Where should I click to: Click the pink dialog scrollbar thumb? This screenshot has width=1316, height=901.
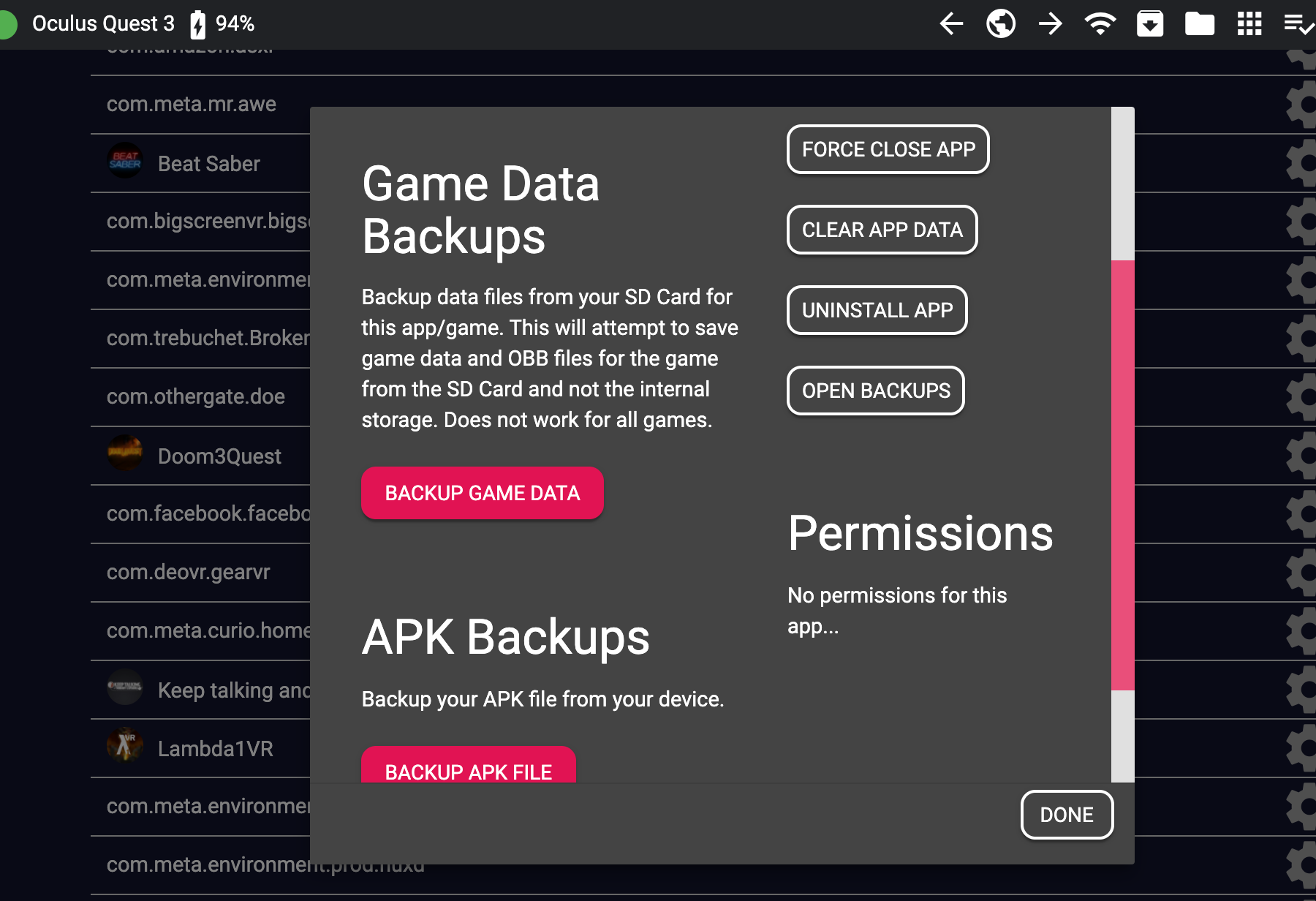coord(1122,475)
